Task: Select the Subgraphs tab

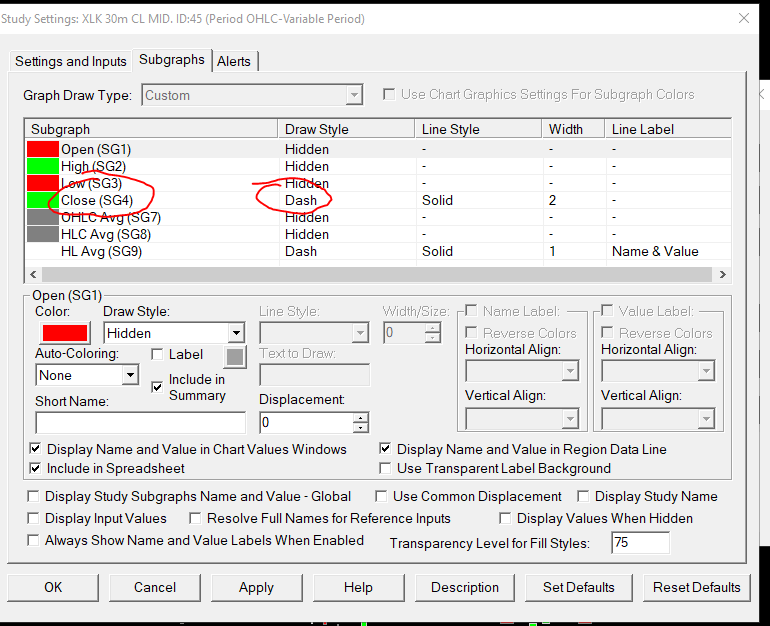Action: [171, 60]
